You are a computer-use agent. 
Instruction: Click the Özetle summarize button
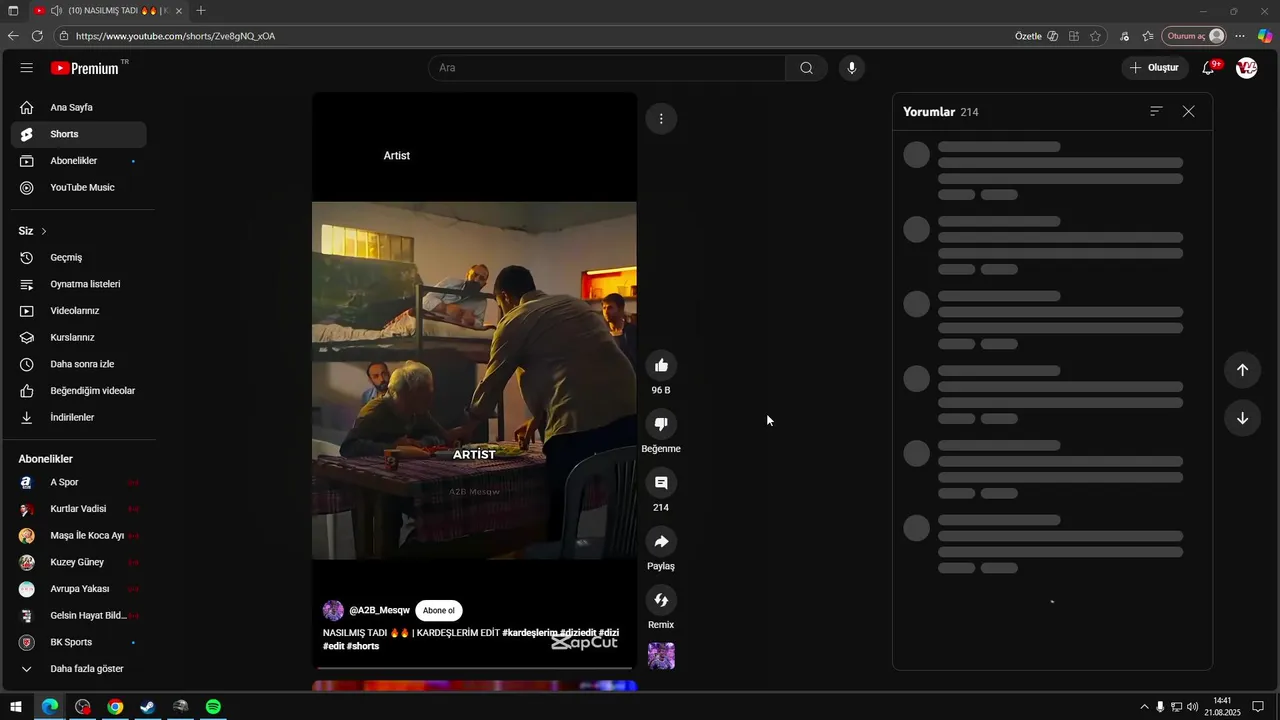[1036, 36]
